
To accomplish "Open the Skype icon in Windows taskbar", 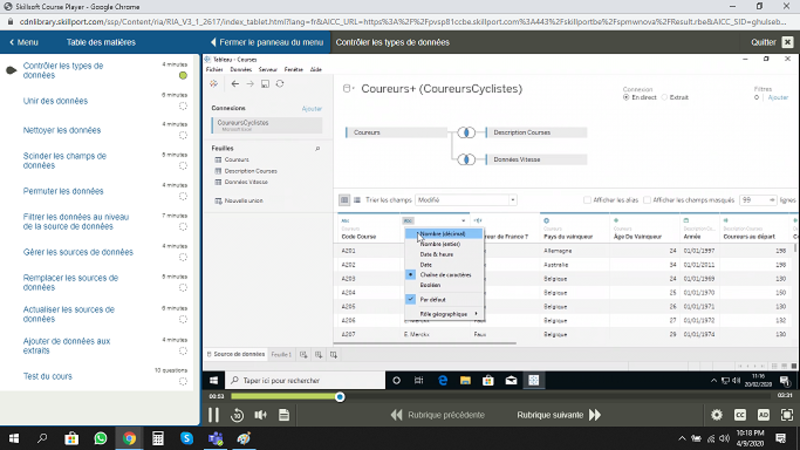I will coord(187,438).
